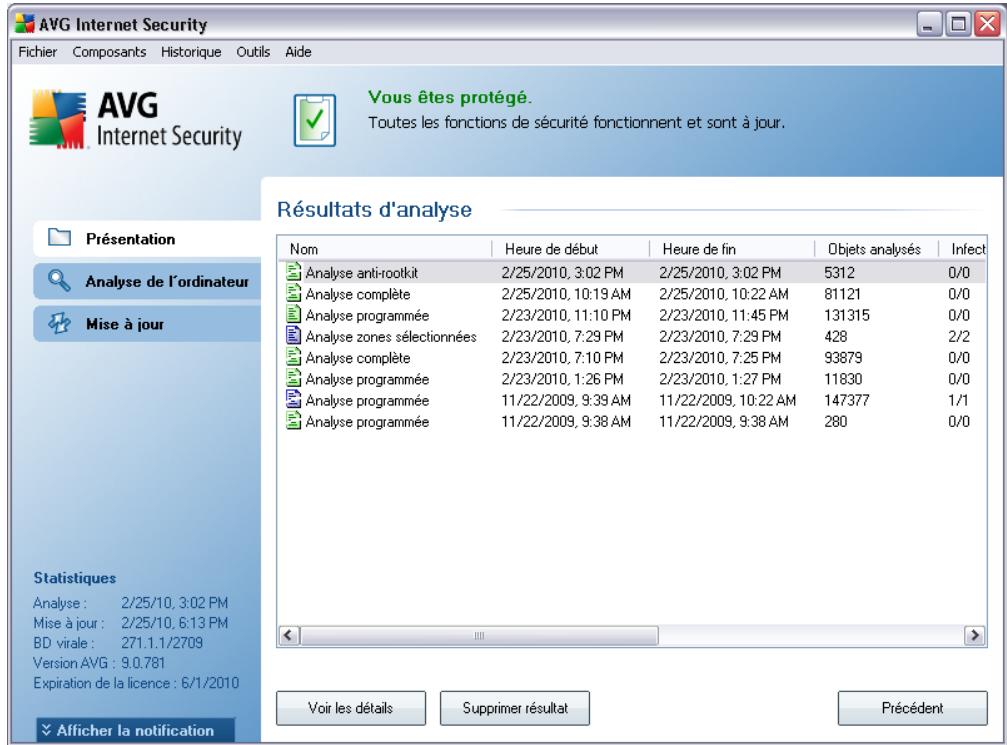1007x745 pixels.
Task: Click the Vous êtes protégé status text
Action: click(450, 98)
